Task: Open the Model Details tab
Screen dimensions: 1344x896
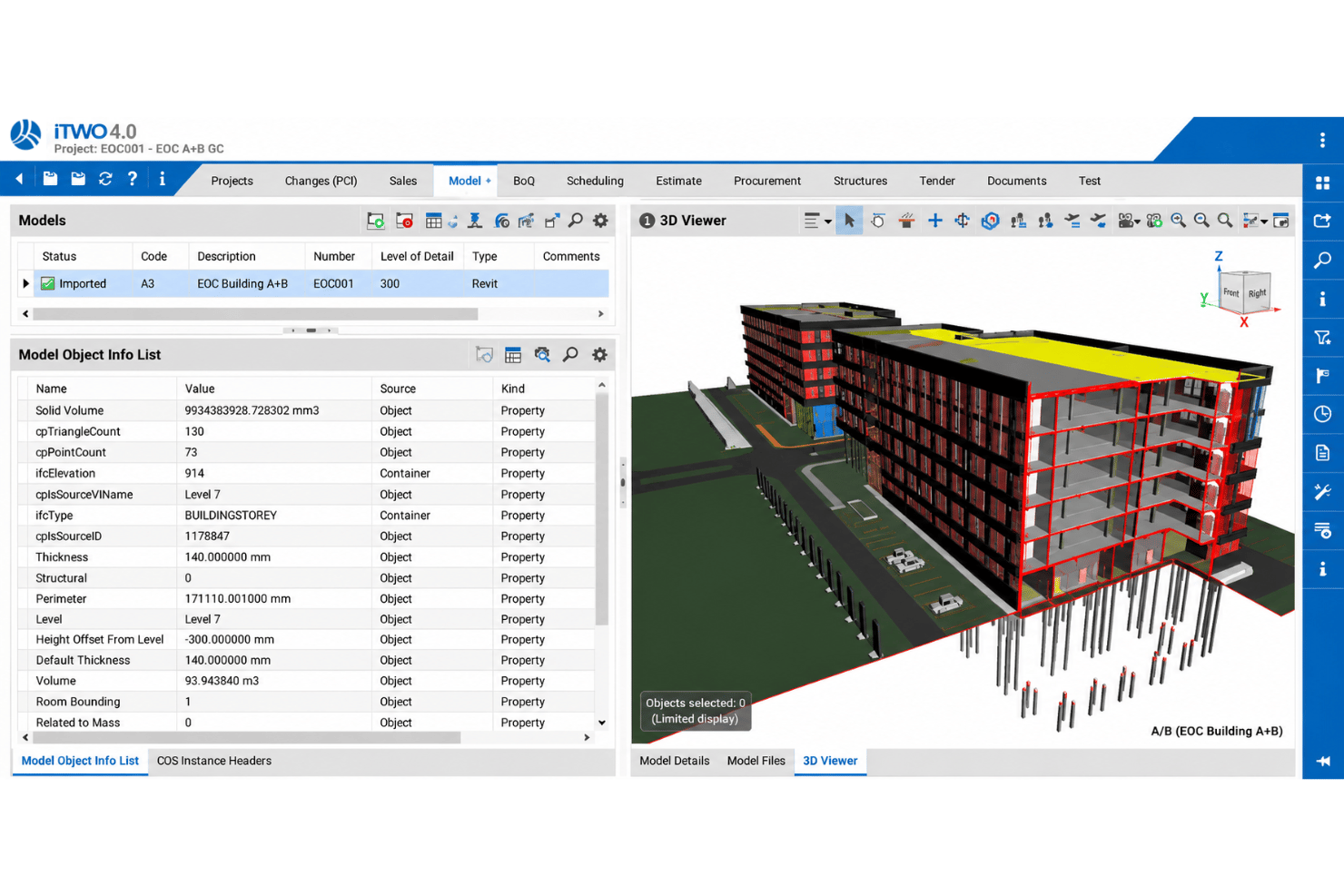Action: (674, 761)
